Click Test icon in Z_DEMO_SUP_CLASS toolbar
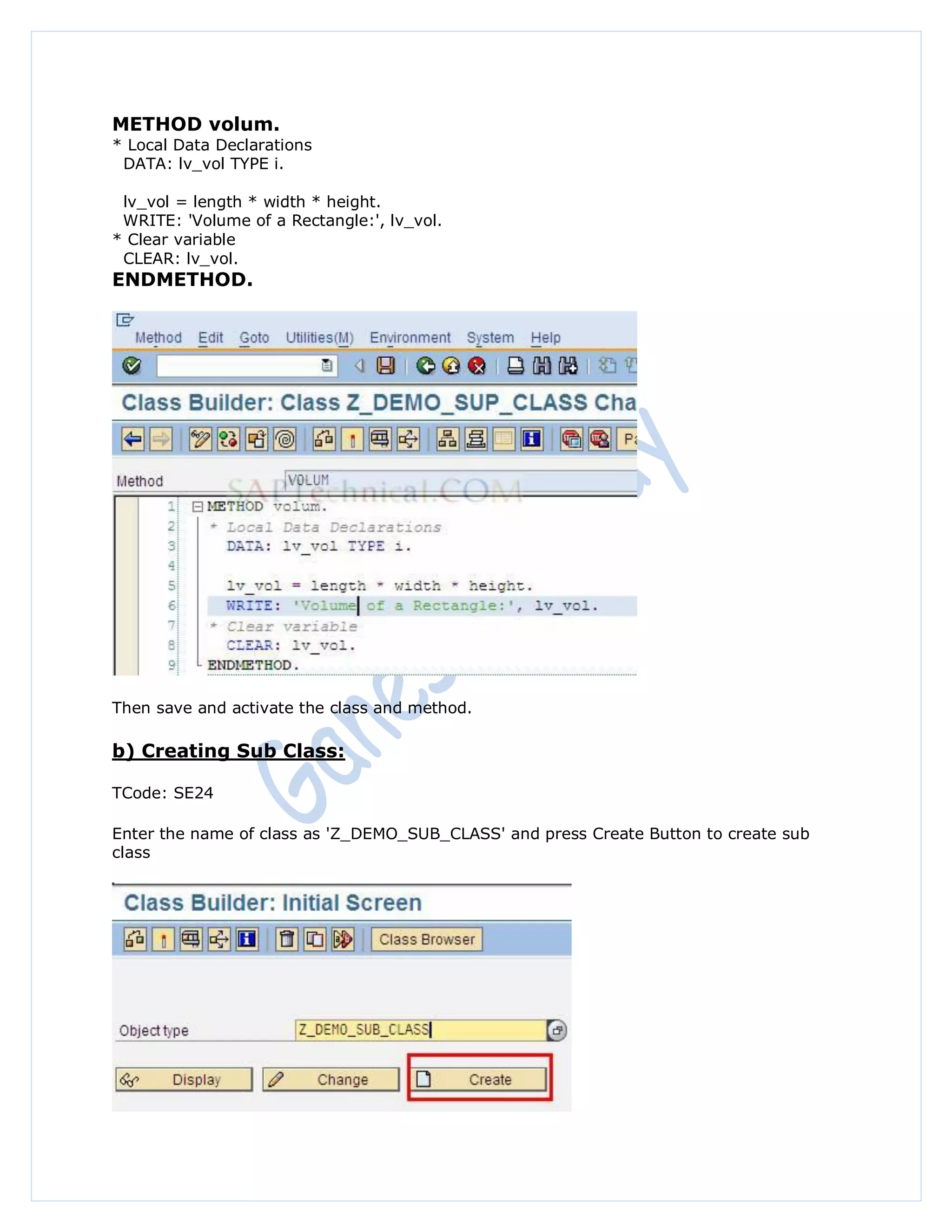The height and width of the screenshot is (1232, 952). (x=381, y=439)
